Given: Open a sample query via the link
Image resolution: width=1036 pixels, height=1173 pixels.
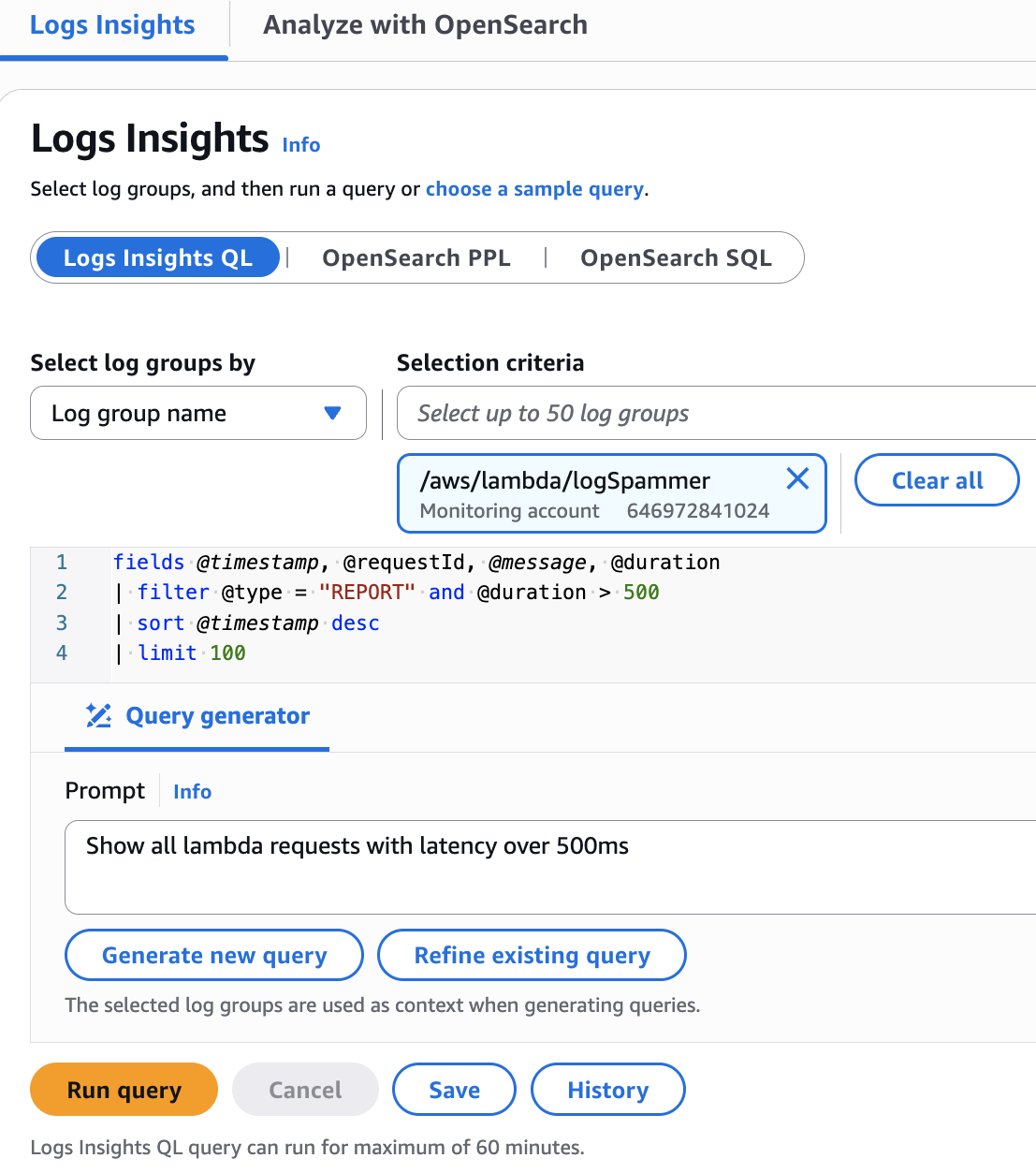Looking at the screenshot, I should tap(534, 188).
